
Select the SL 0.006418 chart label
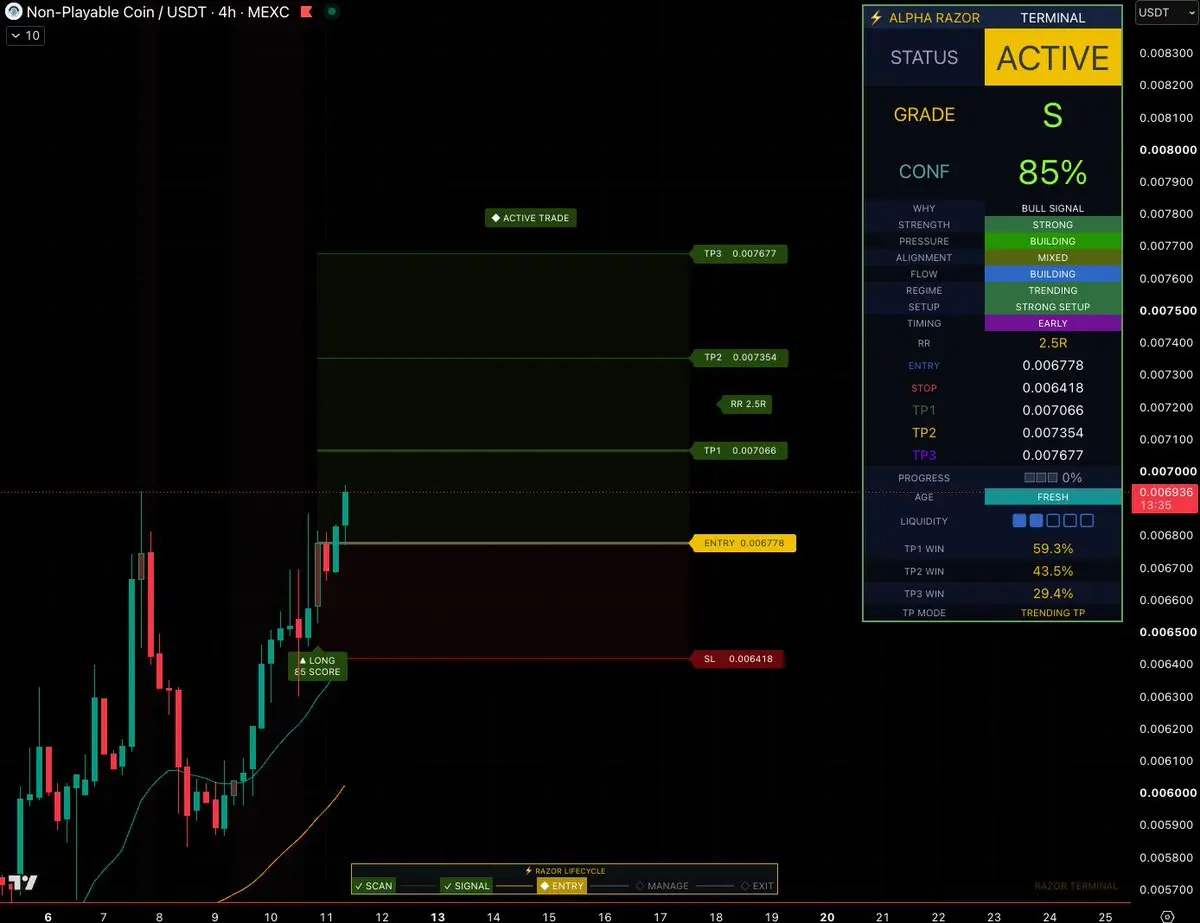click(738, 659)
